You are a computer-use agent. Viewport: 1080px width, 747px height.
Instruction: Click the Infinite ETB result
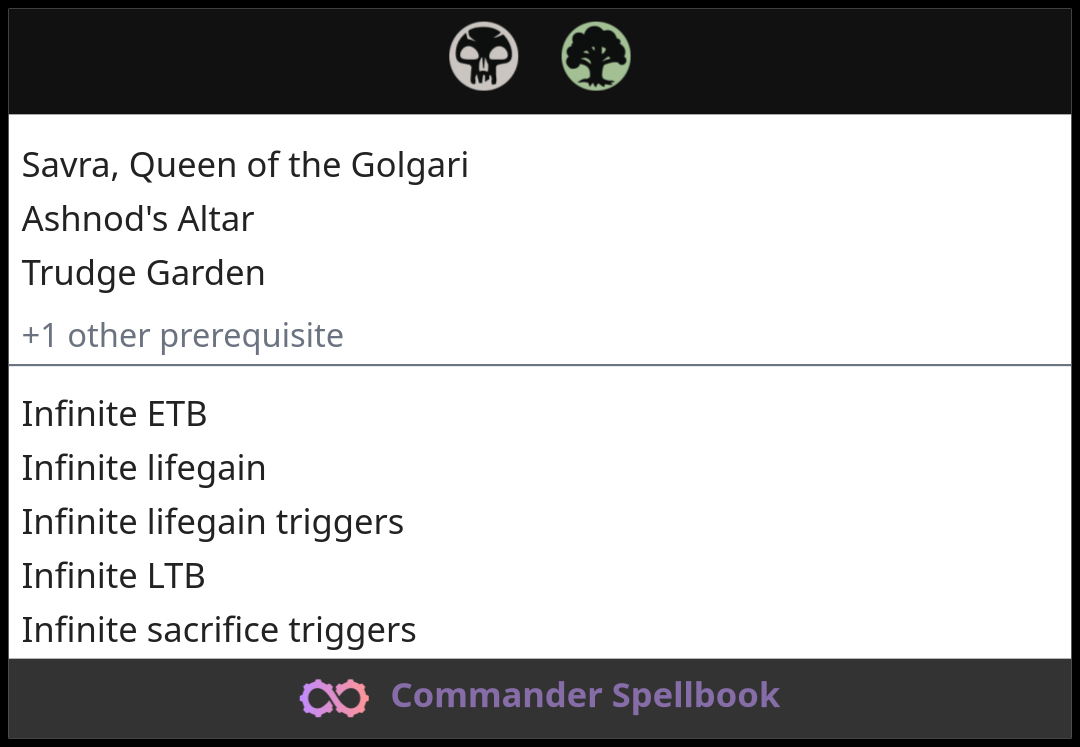pos(114,414)
